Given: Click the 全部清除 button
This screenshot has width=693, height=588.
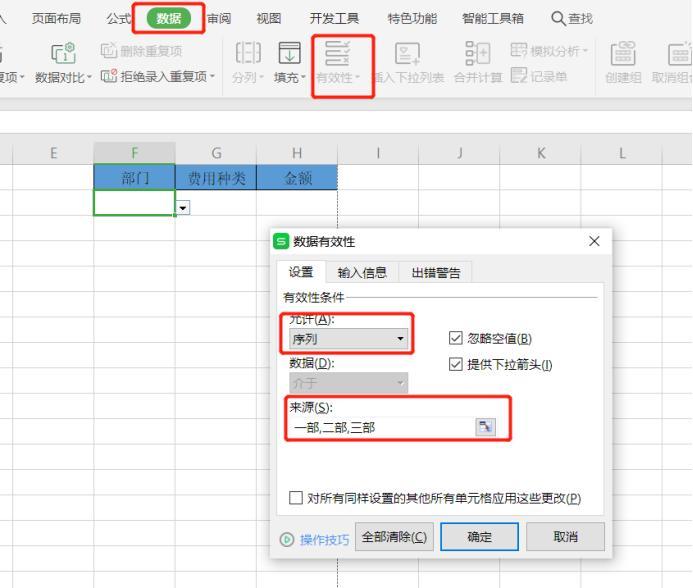Looking at the screenshot, I should coord(394,537).
